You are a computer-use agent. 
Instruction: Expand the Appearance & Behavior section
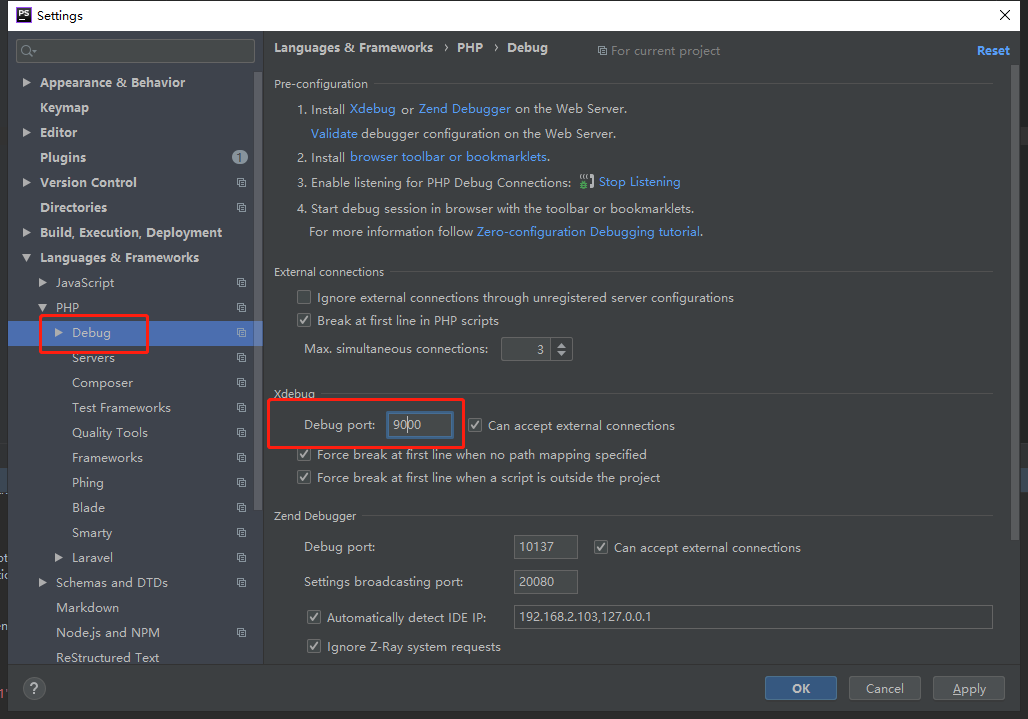coord(27,83)
